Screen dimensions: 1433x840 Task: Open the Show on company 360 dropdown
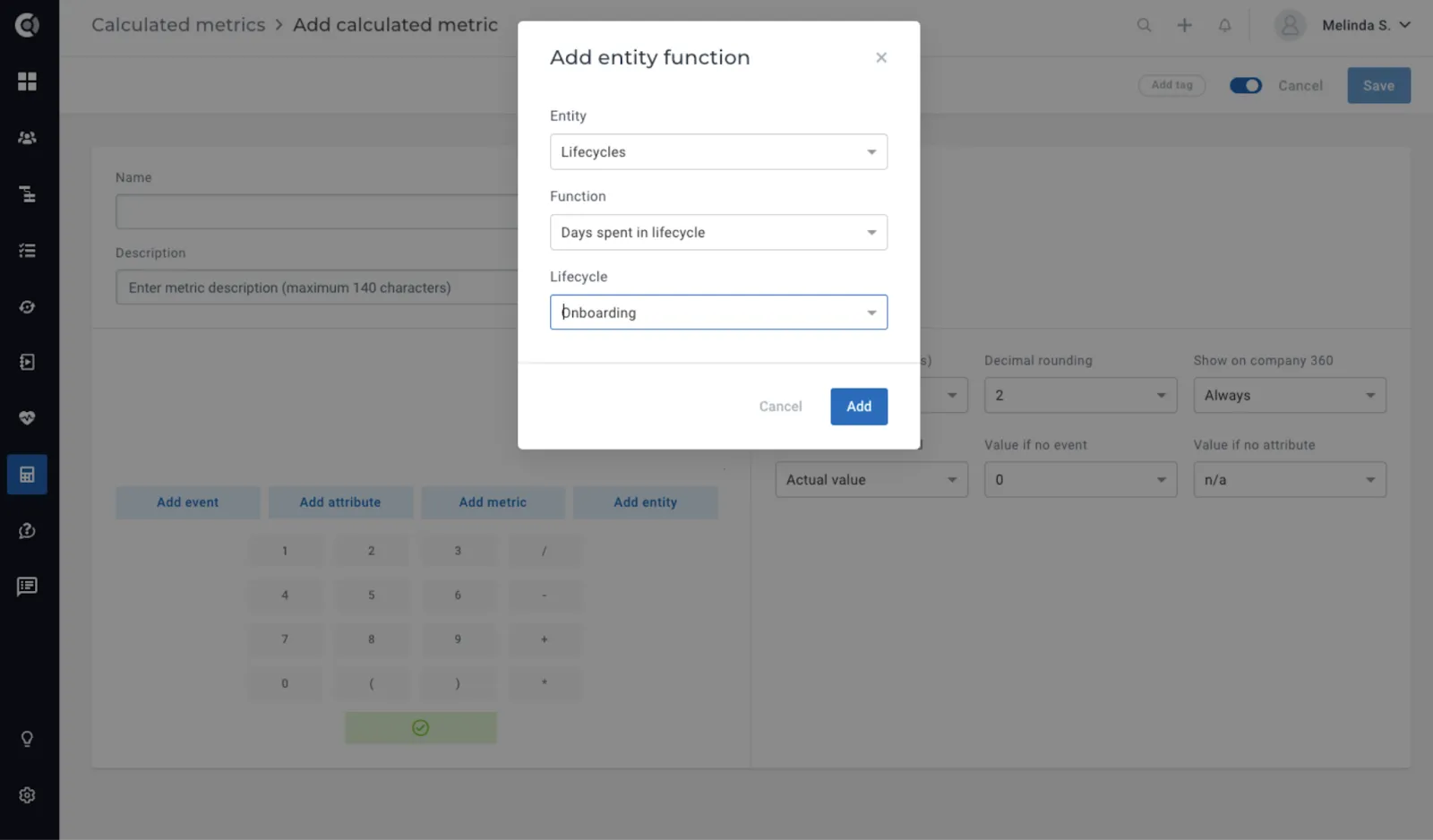click(1290, 396)
